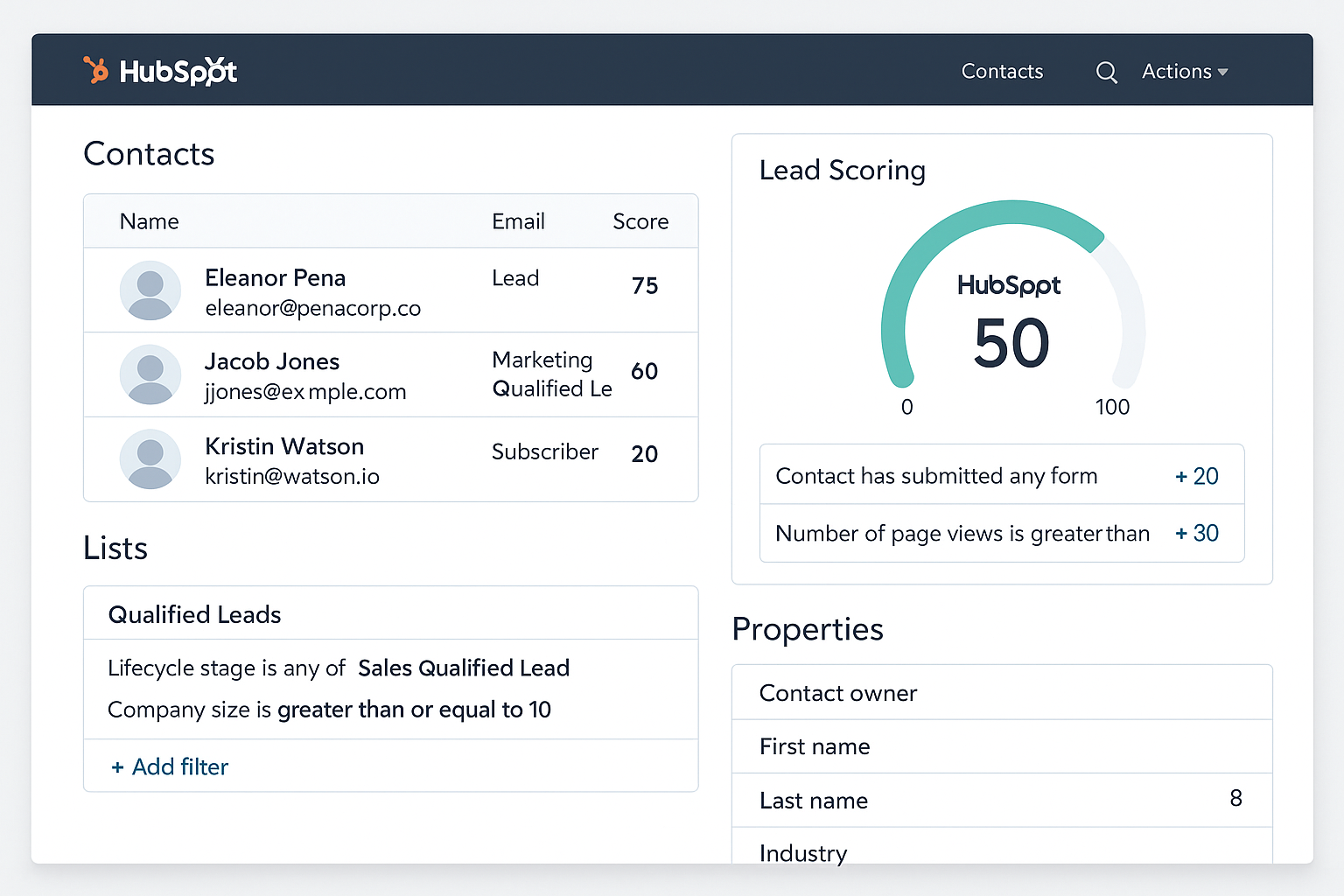Image resolution: width=1344 pixels, height=896 pixels.
Task: Open Eleanor Pena contact name
Action: click(x=275, y=277)
